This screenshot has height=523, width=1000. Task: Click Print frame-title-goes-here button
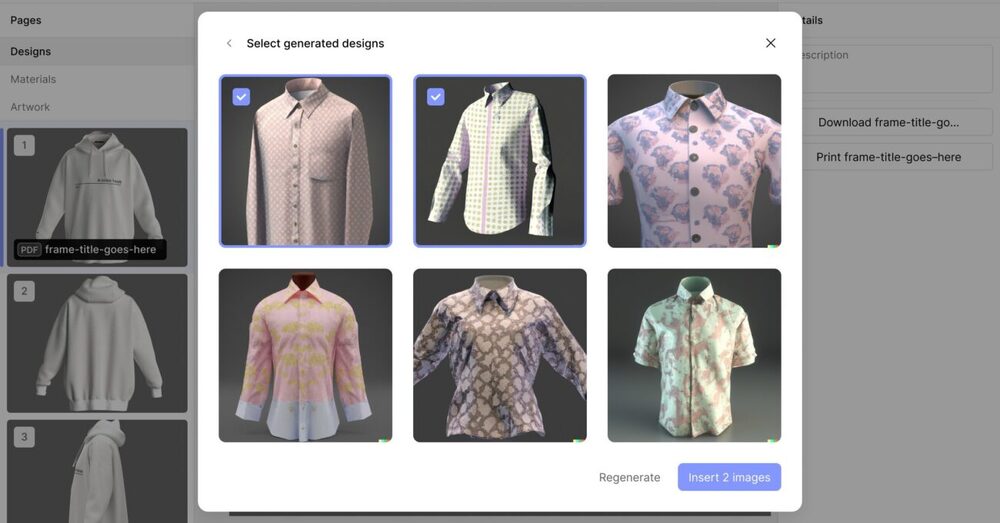888,157
